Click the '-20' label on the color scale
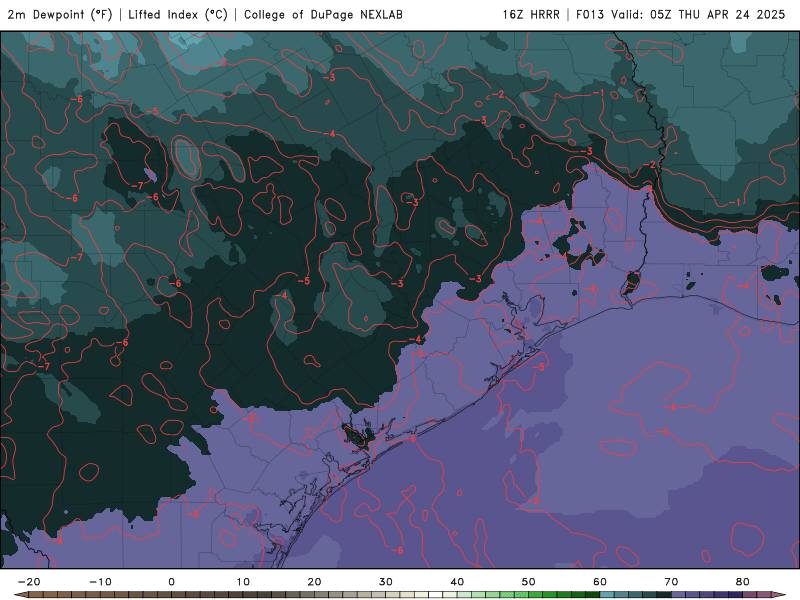 pos(29,582)
